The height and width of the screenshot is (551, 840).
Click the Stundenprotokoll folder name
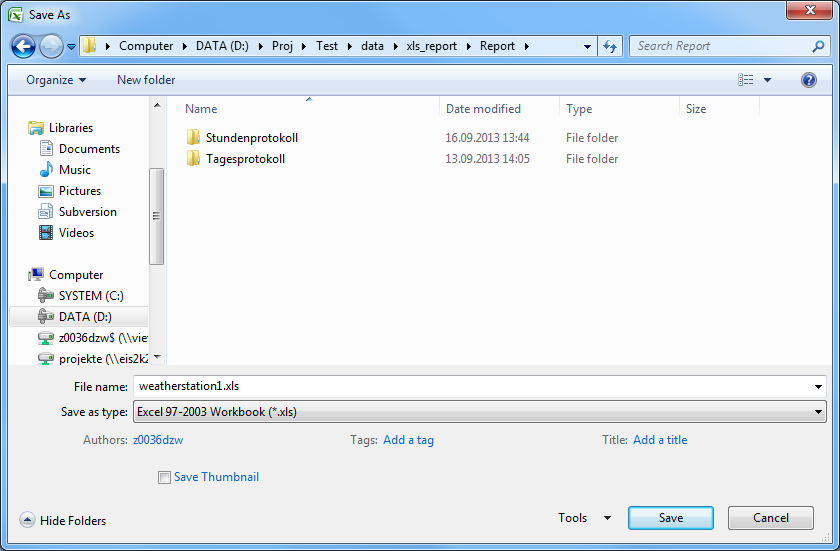click(252, 138)
